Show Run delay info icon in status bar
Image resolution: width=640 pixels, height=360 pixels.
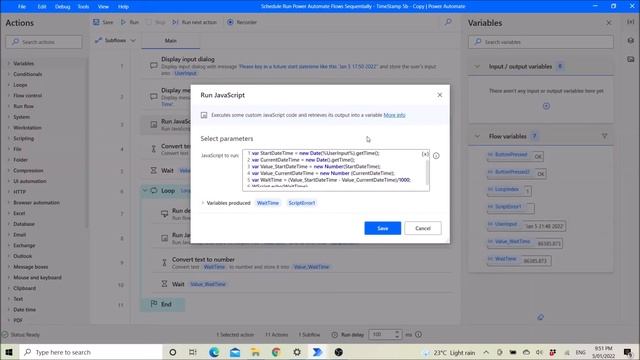[x=418, y=335]
